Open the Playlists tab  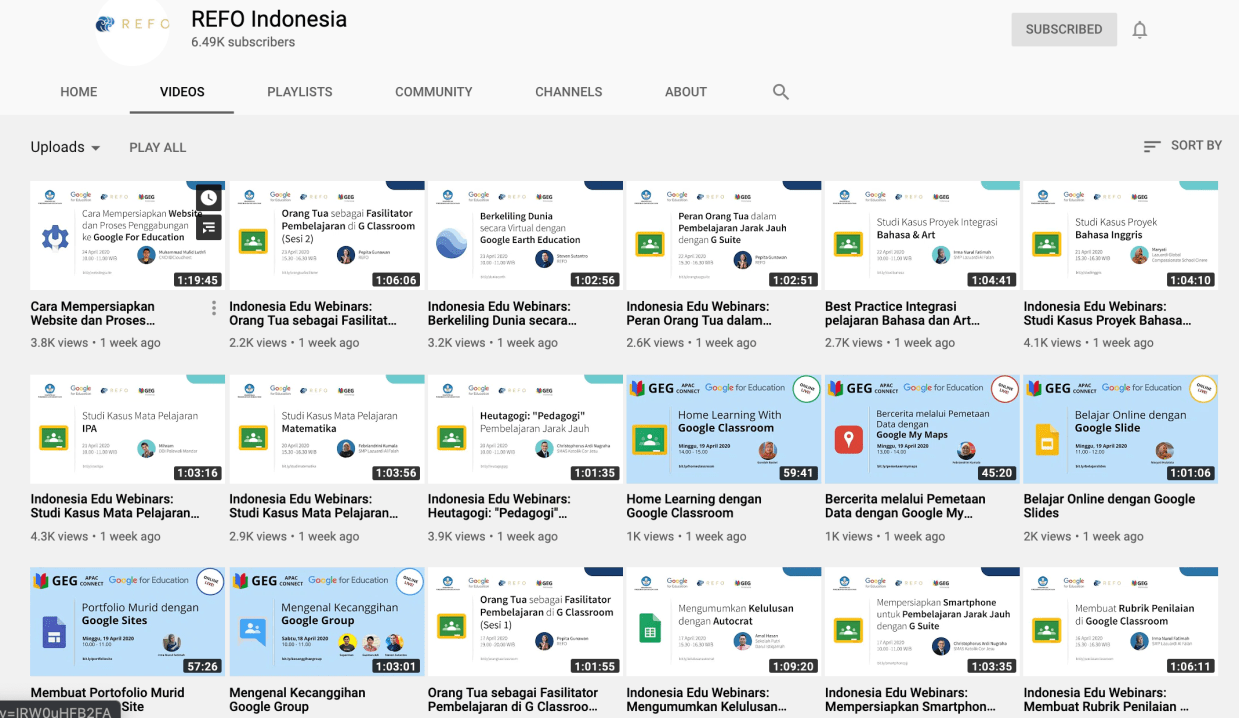300,92
